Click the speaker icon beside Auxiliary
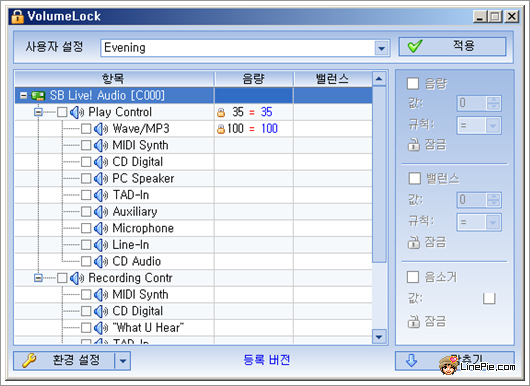 click(101, 212)
